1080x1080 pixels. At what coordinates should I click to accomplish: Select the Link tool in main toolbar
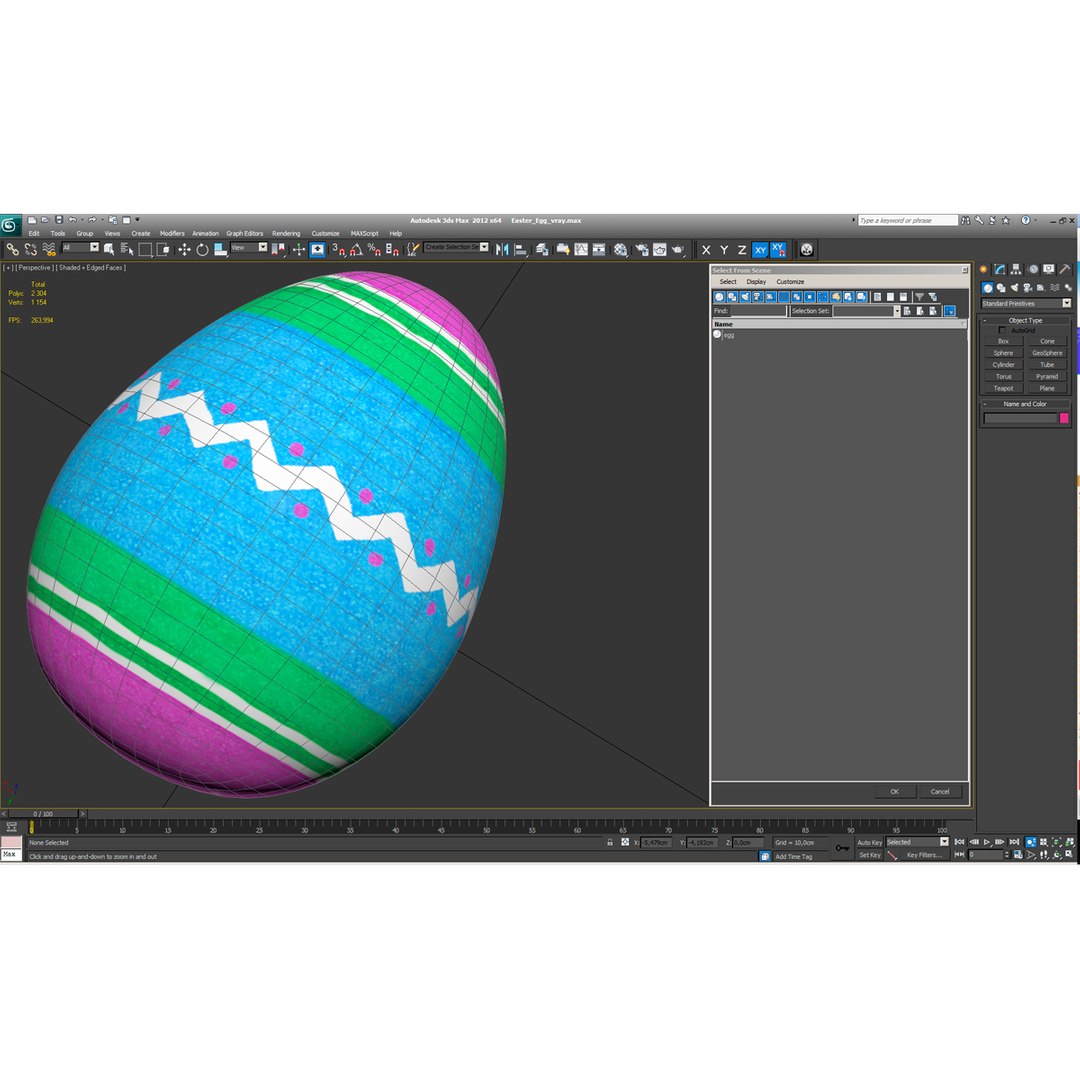(x=12, y=249)
